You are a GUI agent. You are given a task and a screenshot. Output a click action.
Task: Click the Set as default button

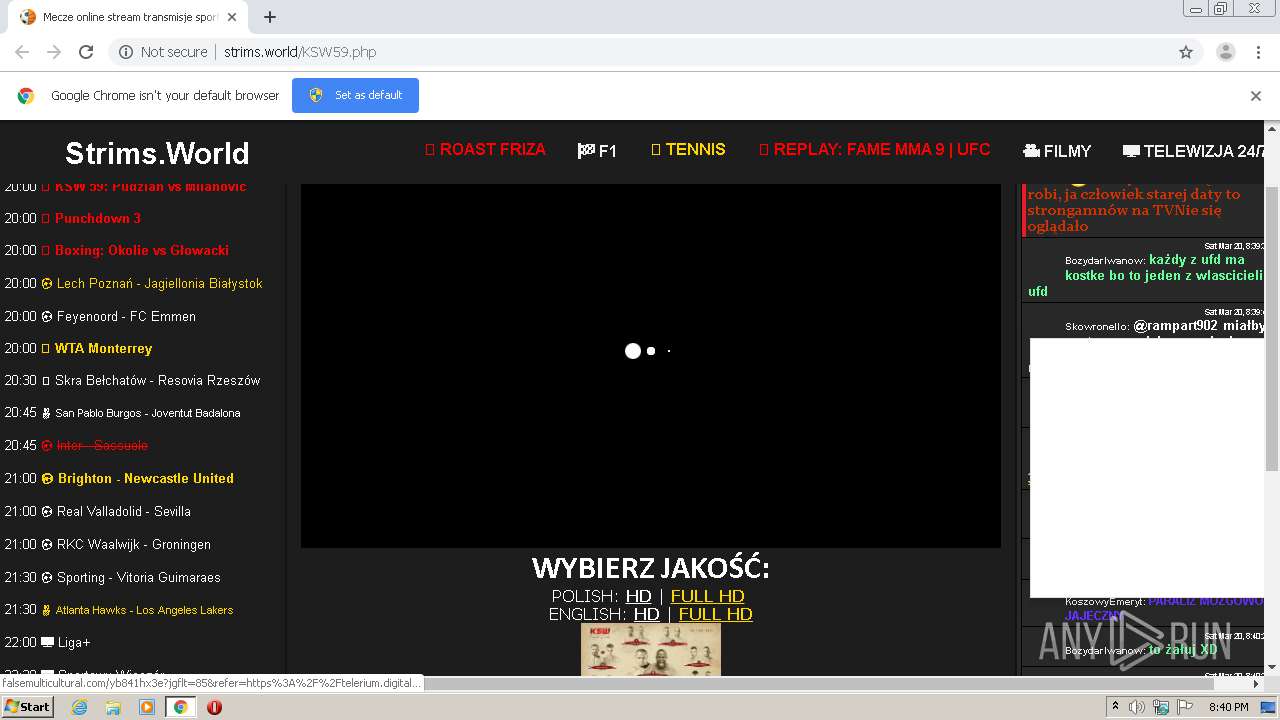(x=355, y=95)
